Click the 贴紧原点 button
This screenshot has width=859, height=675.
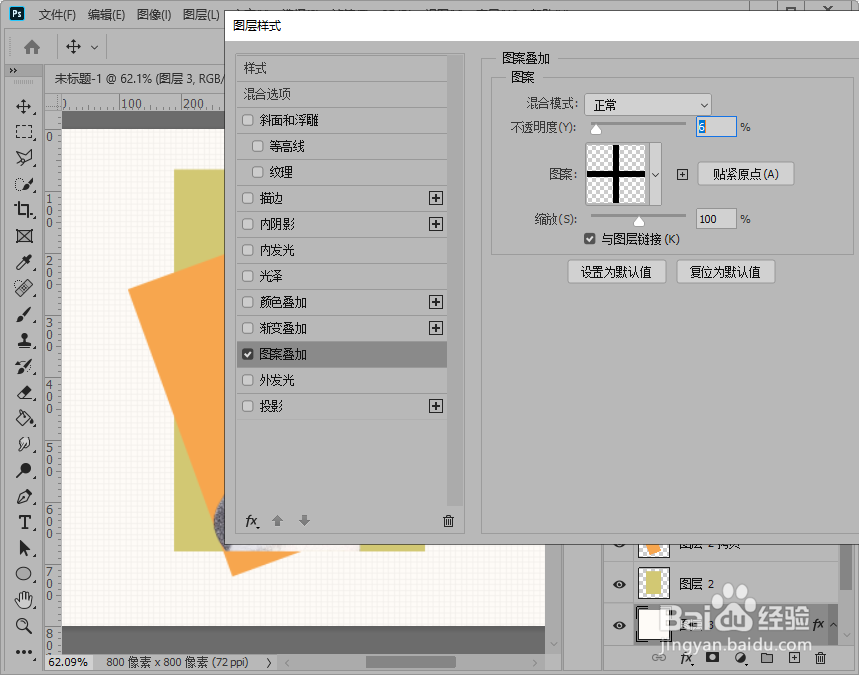[745, 173]
